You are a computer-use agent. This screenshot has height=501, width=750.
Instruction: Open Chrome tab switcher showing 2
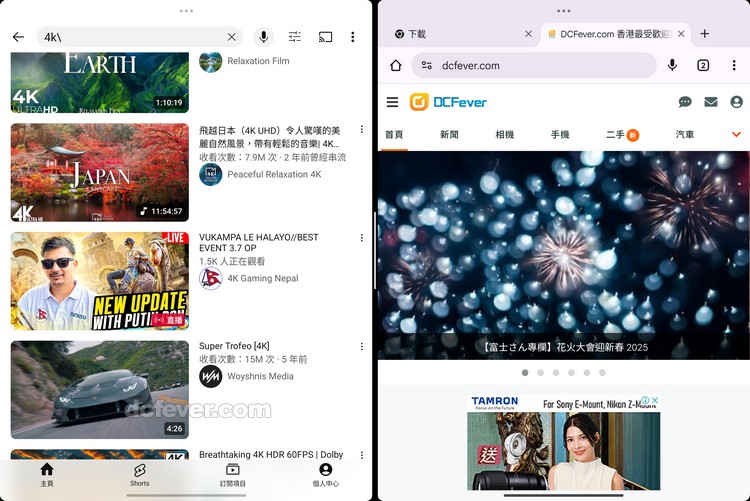(703, 66)
